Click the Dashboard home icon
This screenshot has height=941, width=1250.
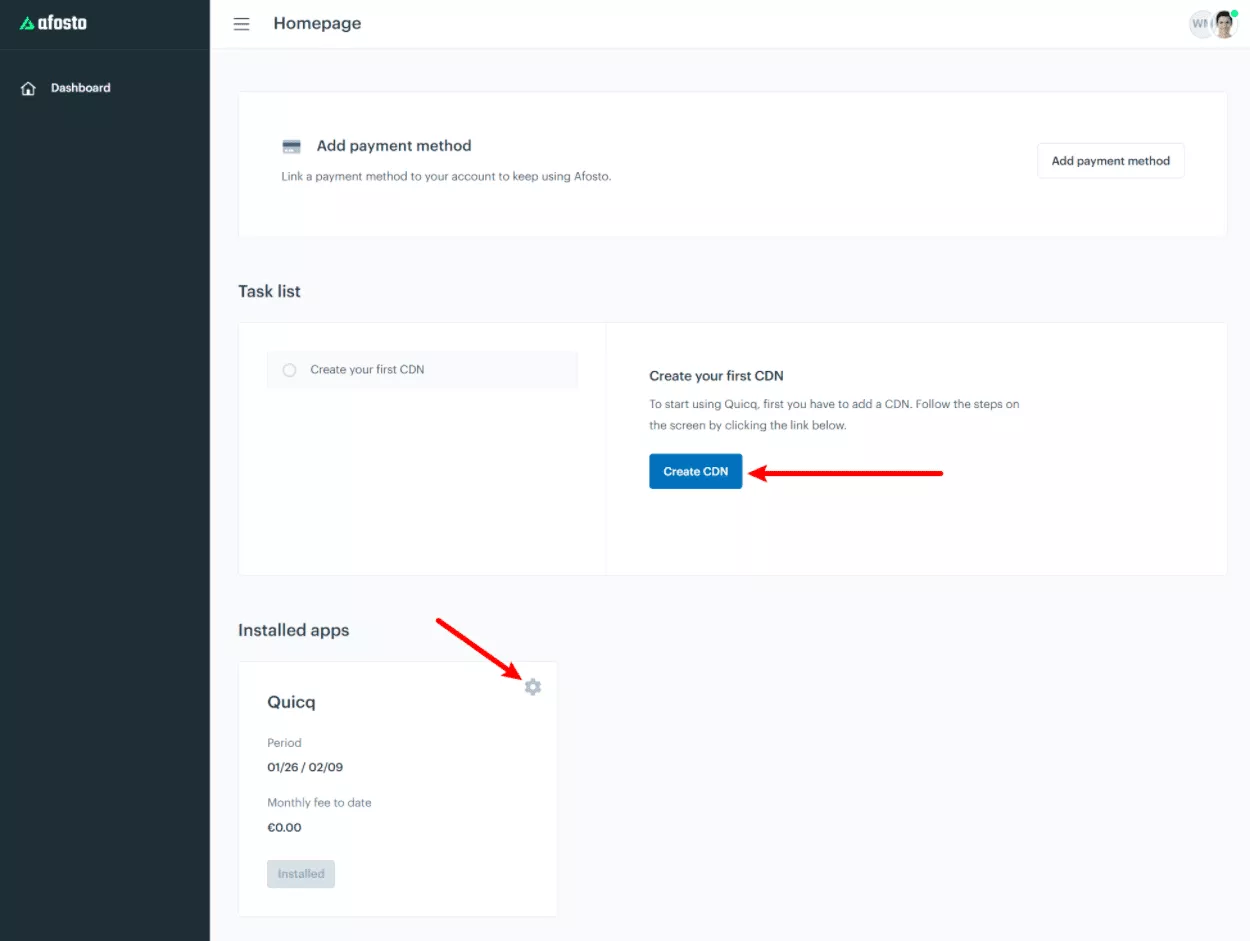[28, 88]
